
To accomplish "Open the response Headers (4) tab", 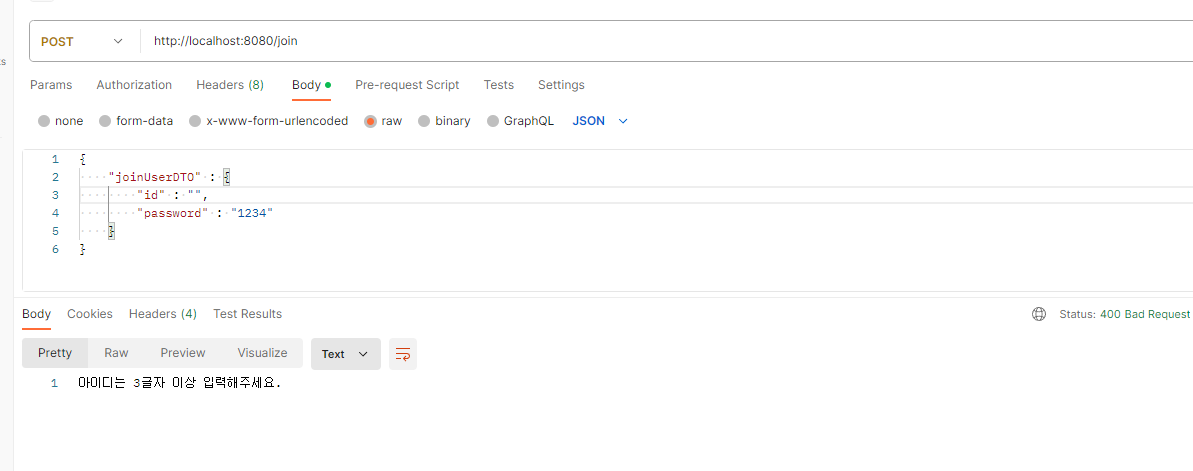I will (163, 314).
